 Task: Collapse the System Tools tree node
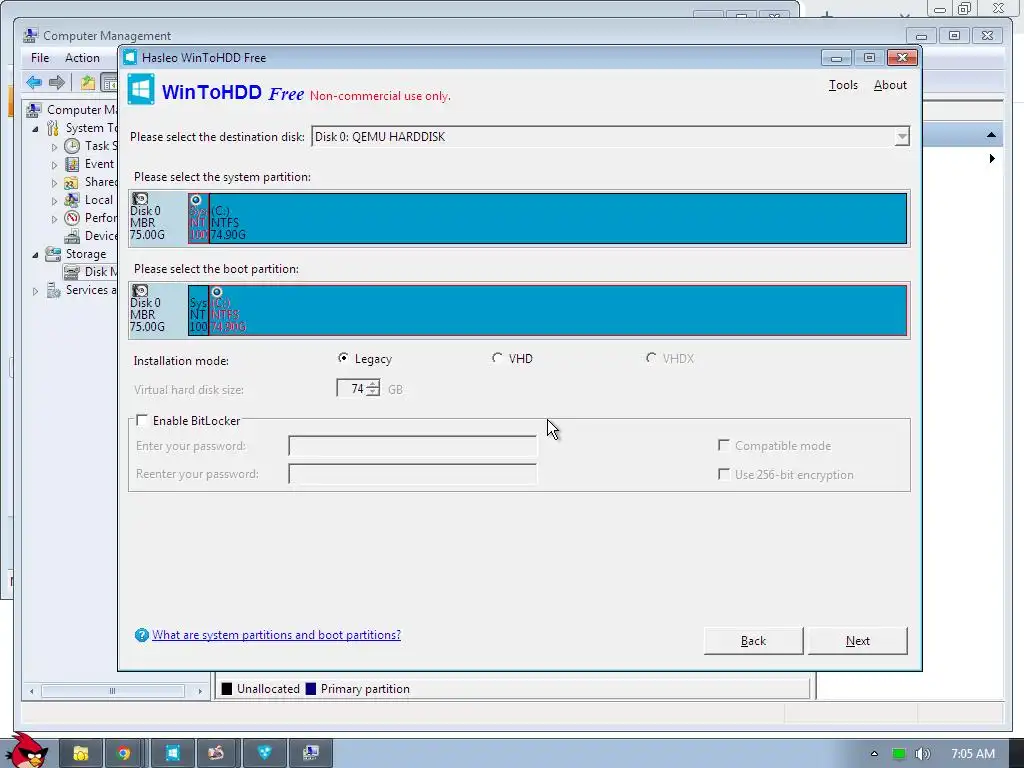tap(35, 129)
